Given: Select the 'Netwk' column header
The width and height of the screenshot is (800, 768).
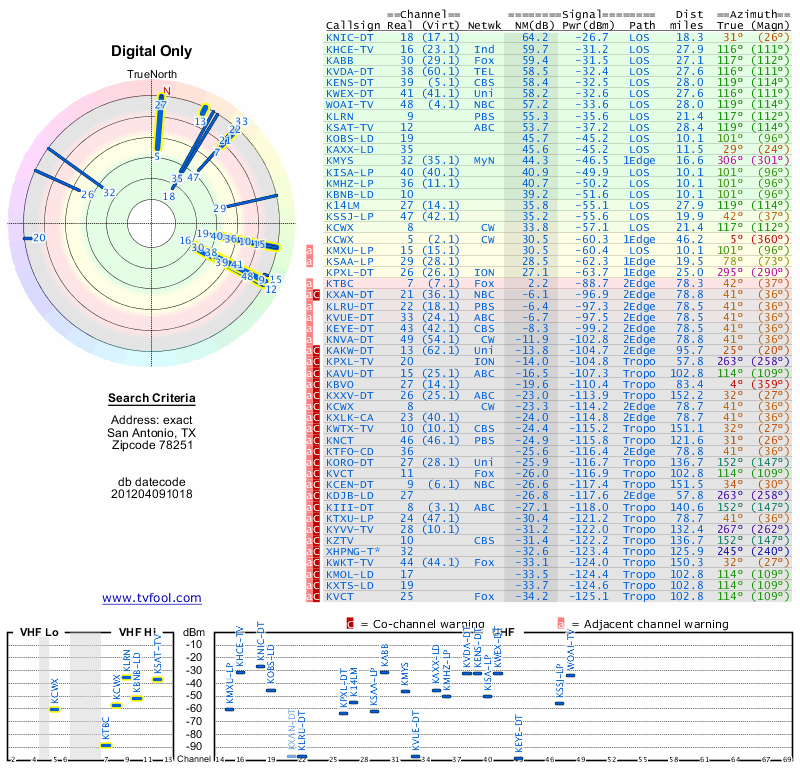Looking at the screenshot, I should click(x=484, y=26).
